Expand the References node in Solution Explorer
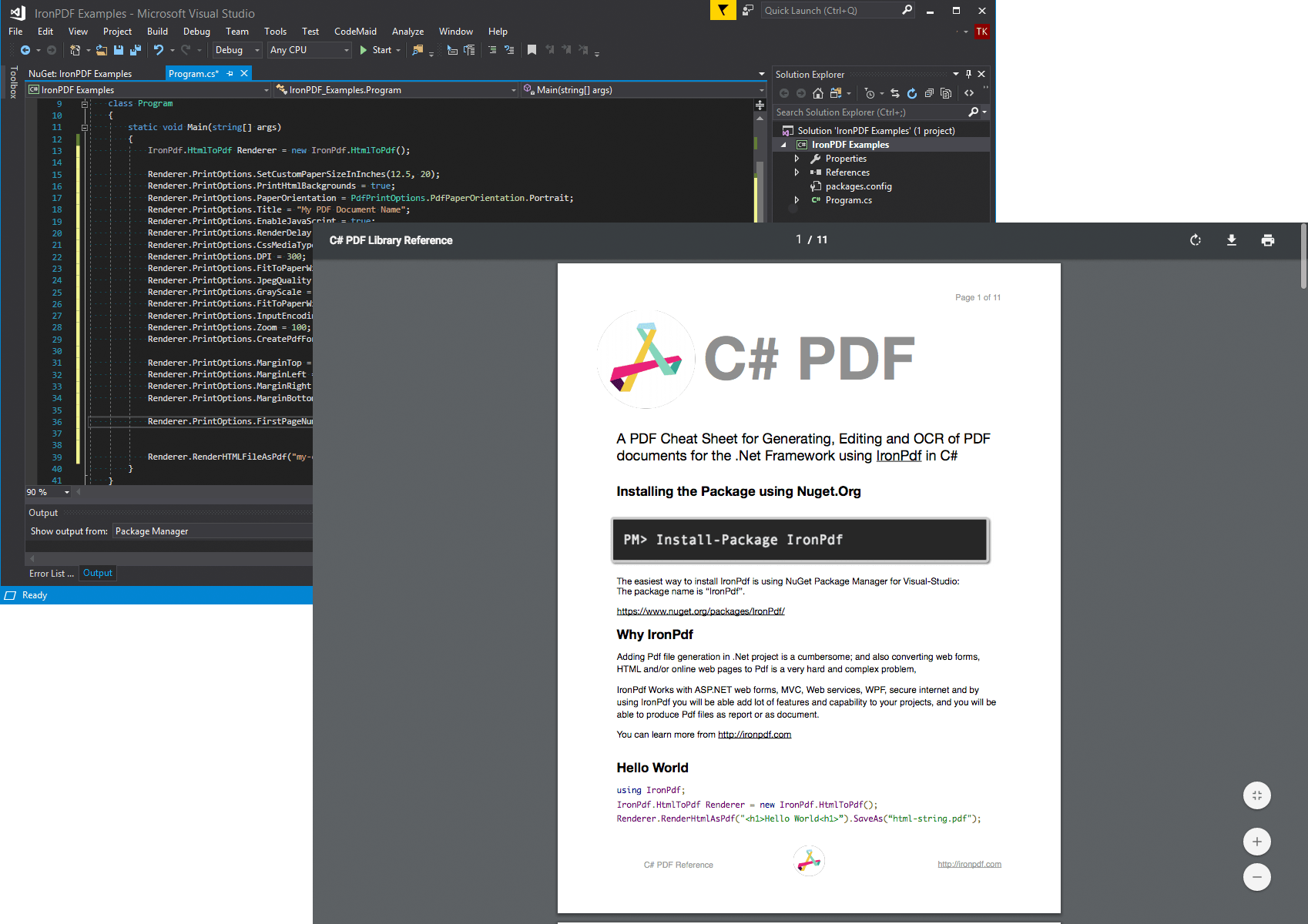The image size is (1308, 924). (x=797, y=172)
